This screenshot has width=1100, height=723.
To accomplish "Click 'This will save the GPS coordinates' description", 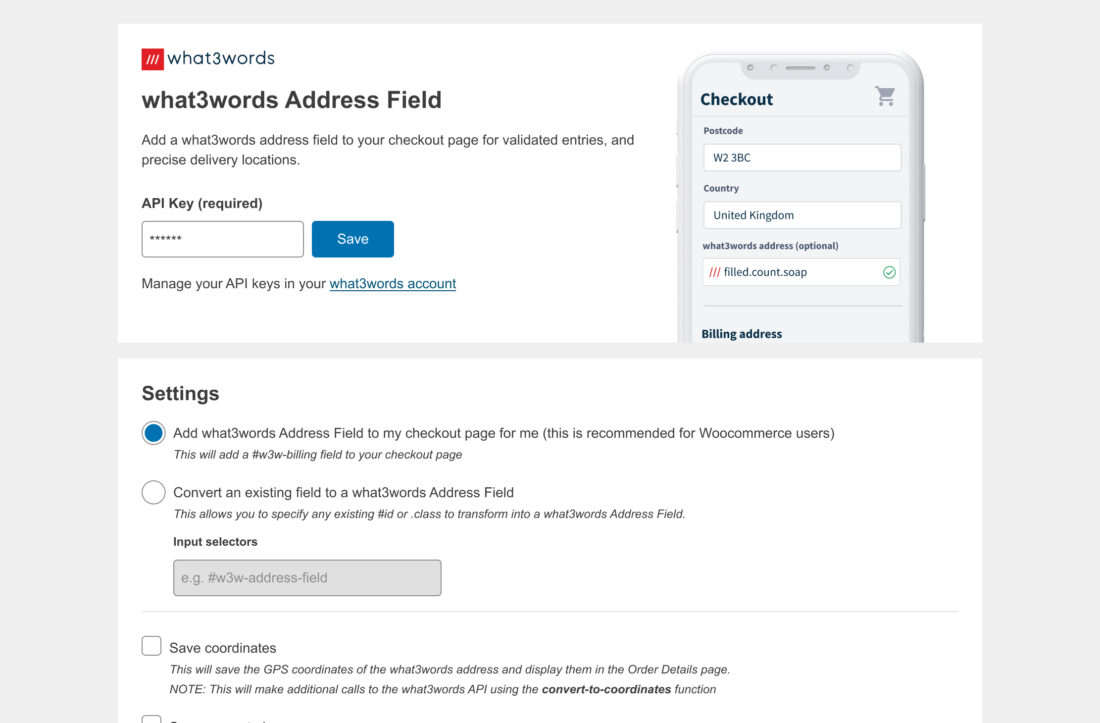I will [450, 670].
